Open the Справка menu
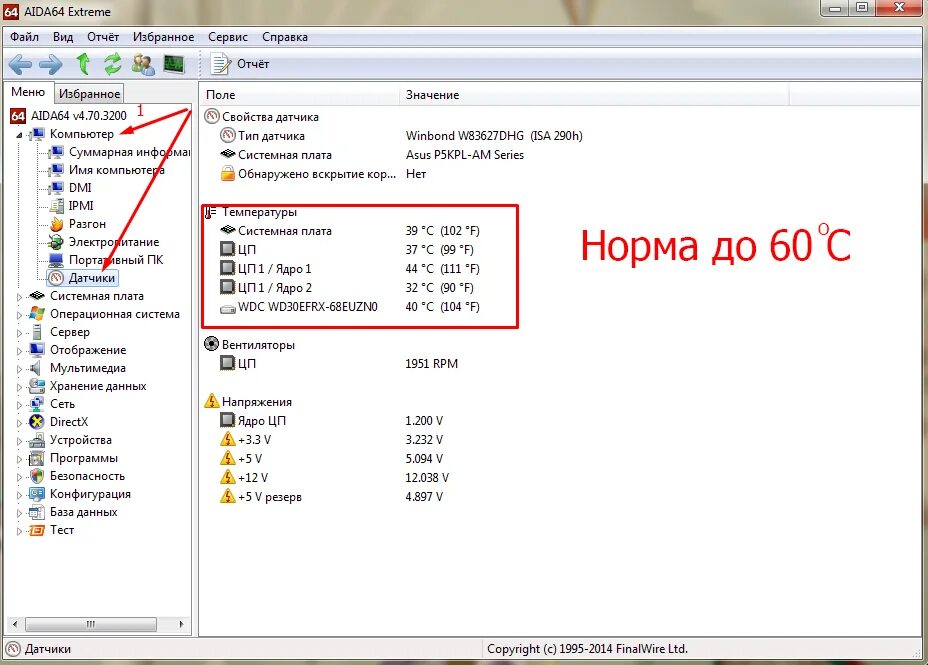The height and width of the screenshot is (665, 928). 285,37
